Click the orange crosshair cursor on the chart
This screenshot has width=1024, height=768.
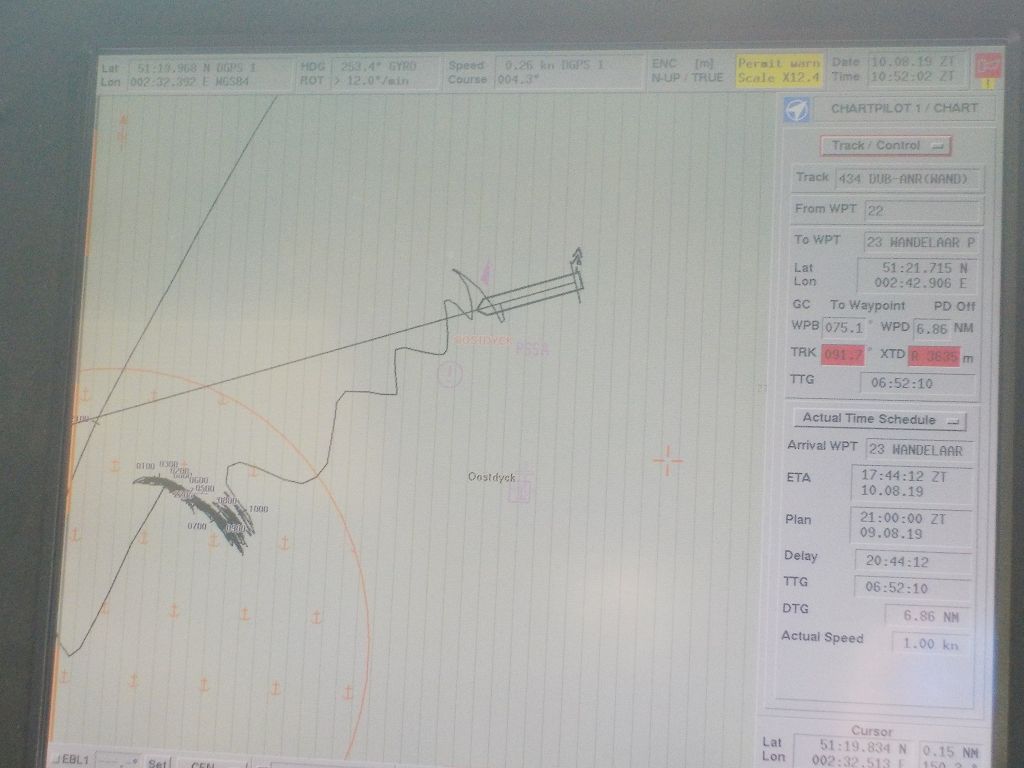click(x=667, y=460)
